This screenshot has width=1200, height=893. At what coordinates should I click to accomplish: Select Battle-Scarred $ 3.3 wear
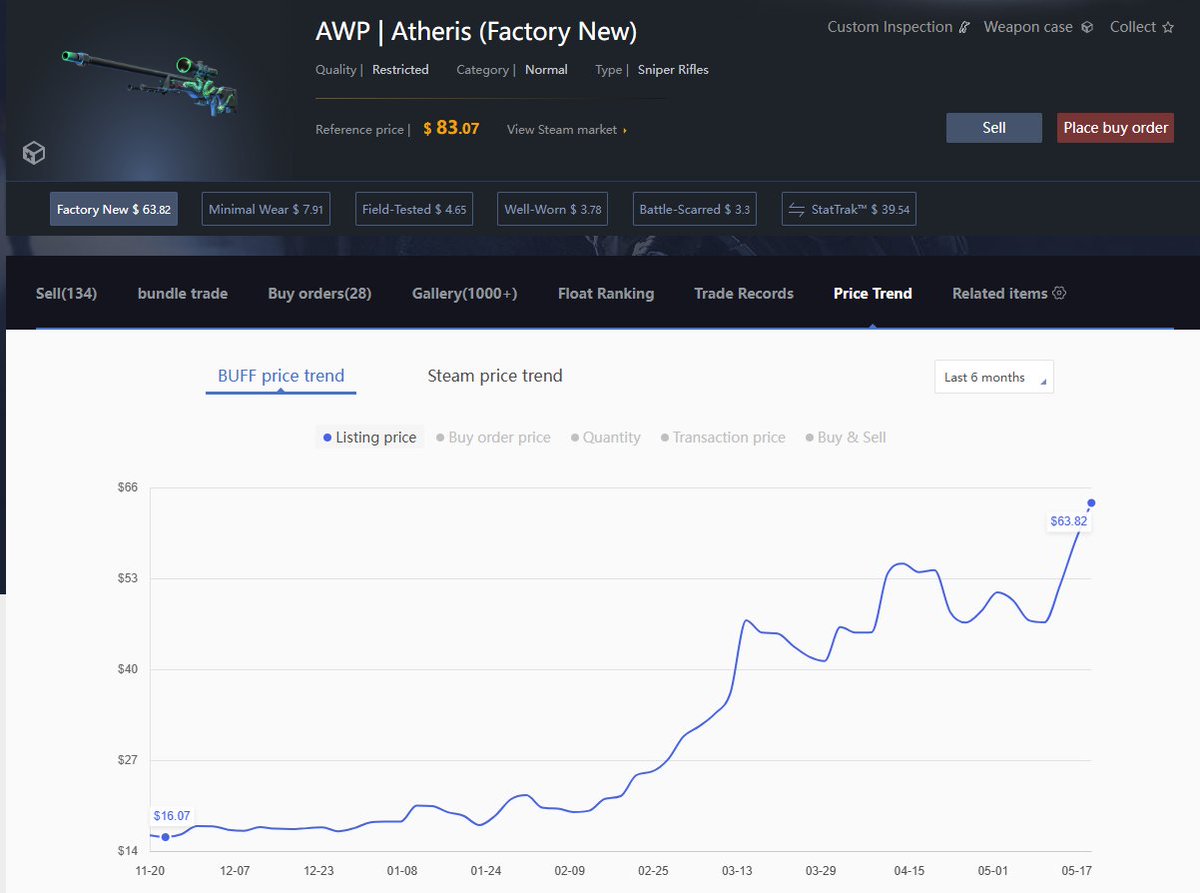coord(695,209)
